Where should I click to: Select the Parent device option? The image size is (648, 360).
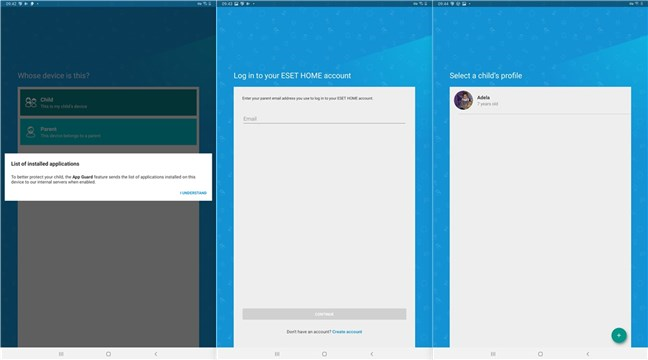pos(108,132)
